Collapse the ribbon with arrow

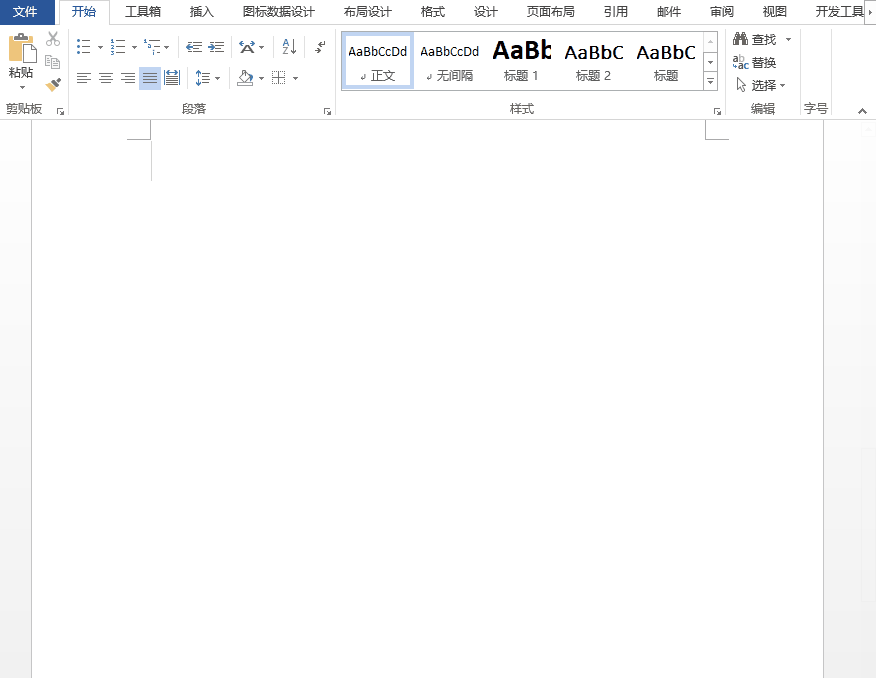[x=863, y=111]
